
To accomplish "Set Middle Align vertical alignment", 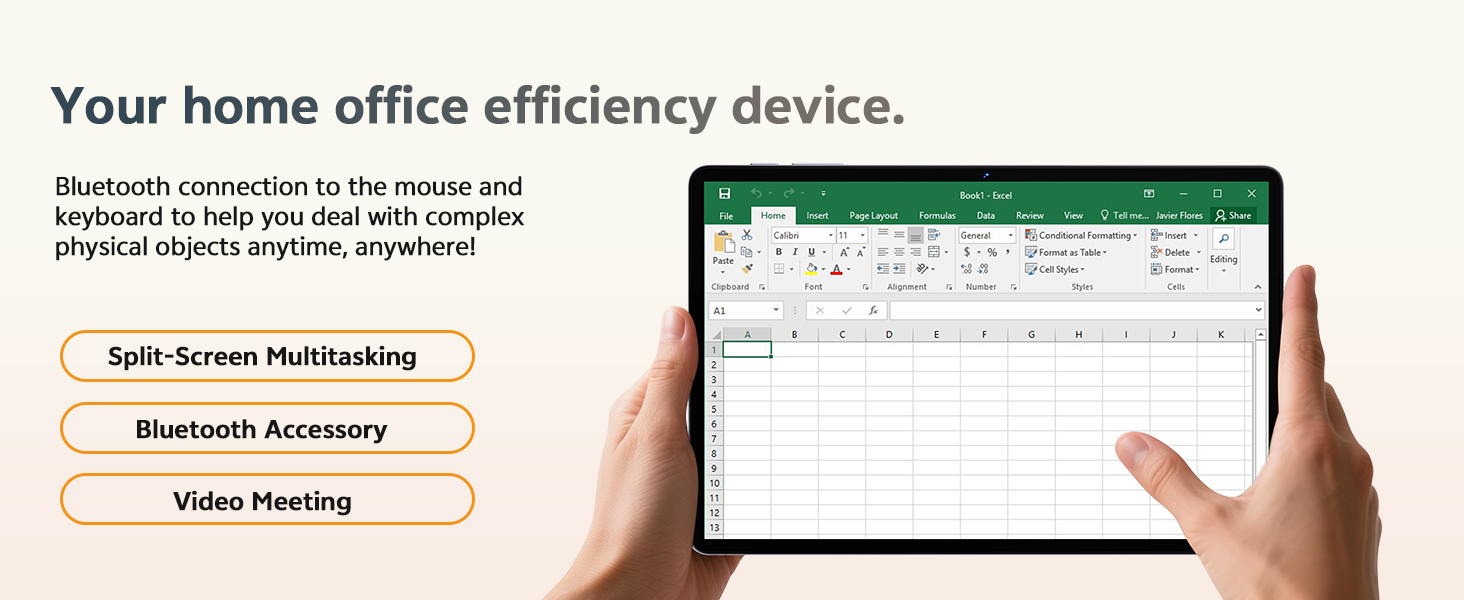I will coord(899,234).
